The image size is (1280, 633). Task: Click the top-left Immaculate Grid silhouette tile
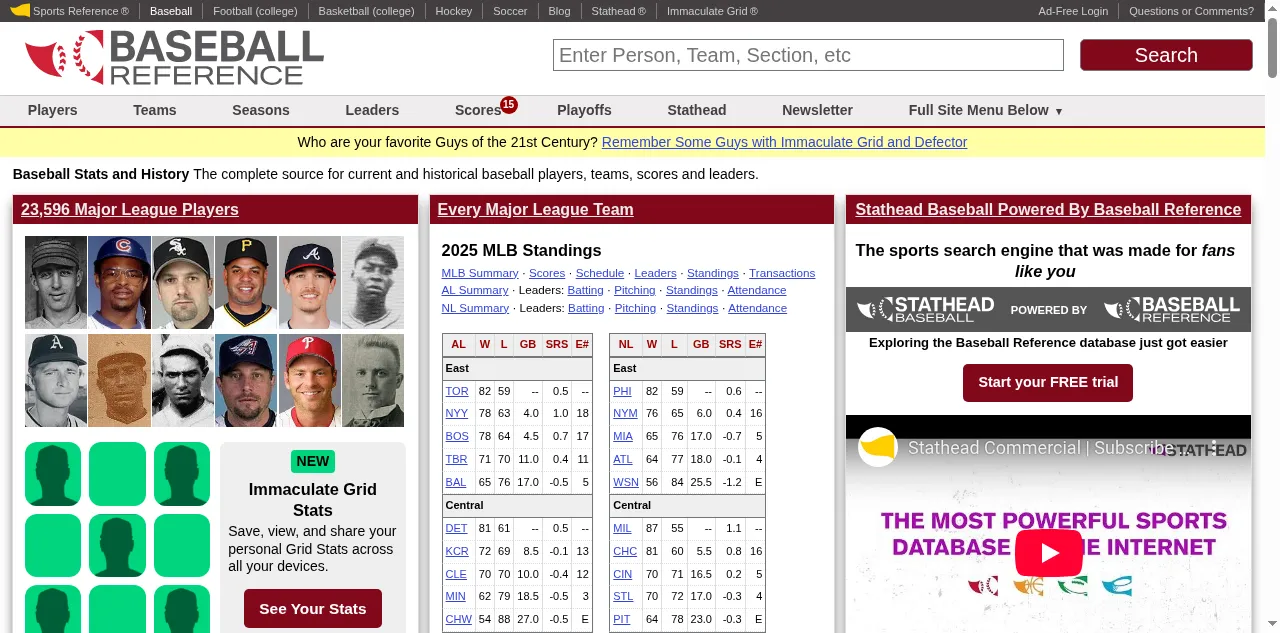[x=53, y=474]
